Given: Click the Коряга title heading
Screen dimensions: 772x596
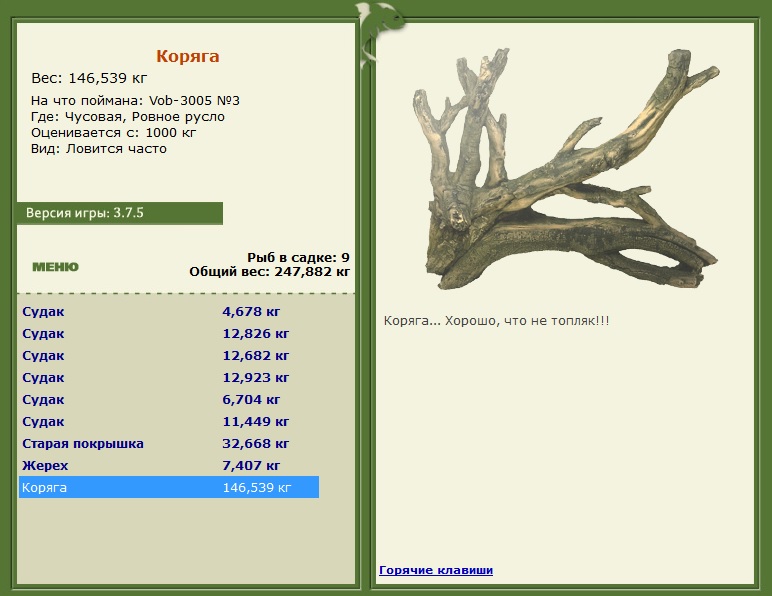Looking at the screenshot, I should 188,56.
